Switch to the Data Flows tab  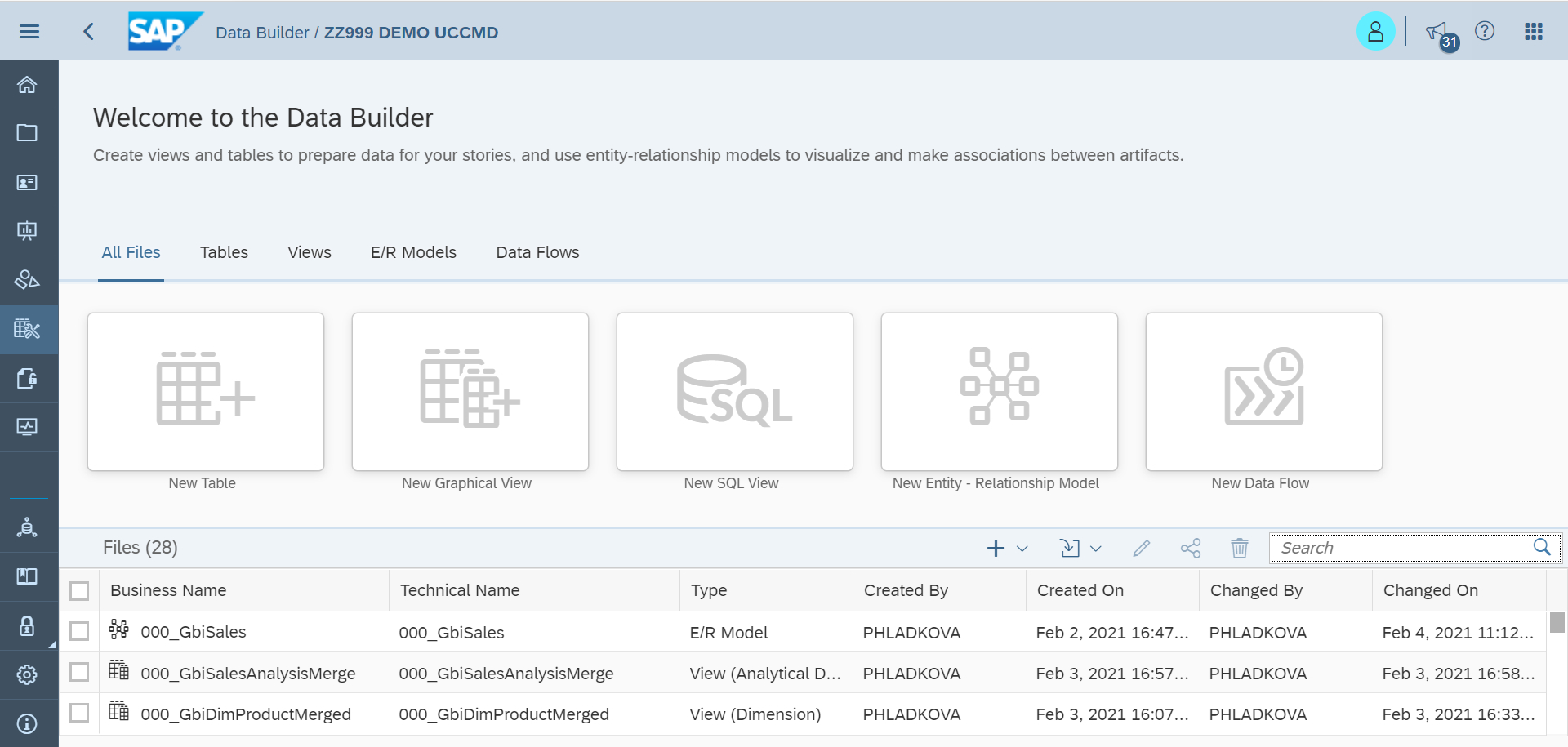point(537,252)
